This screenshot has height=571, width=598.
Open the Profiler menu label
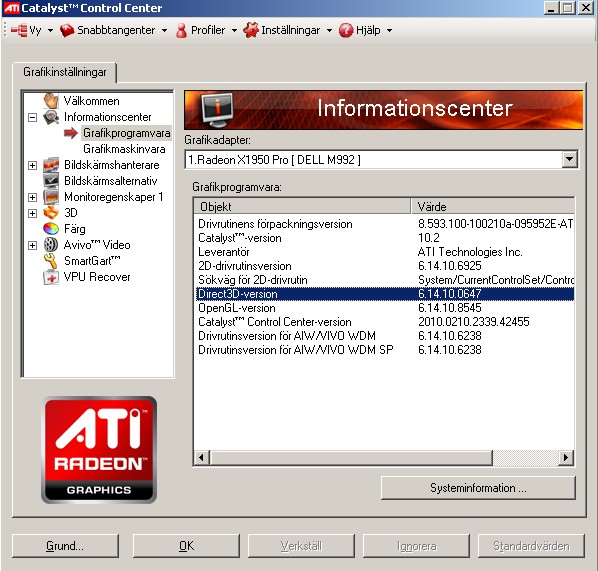(208, 30)
